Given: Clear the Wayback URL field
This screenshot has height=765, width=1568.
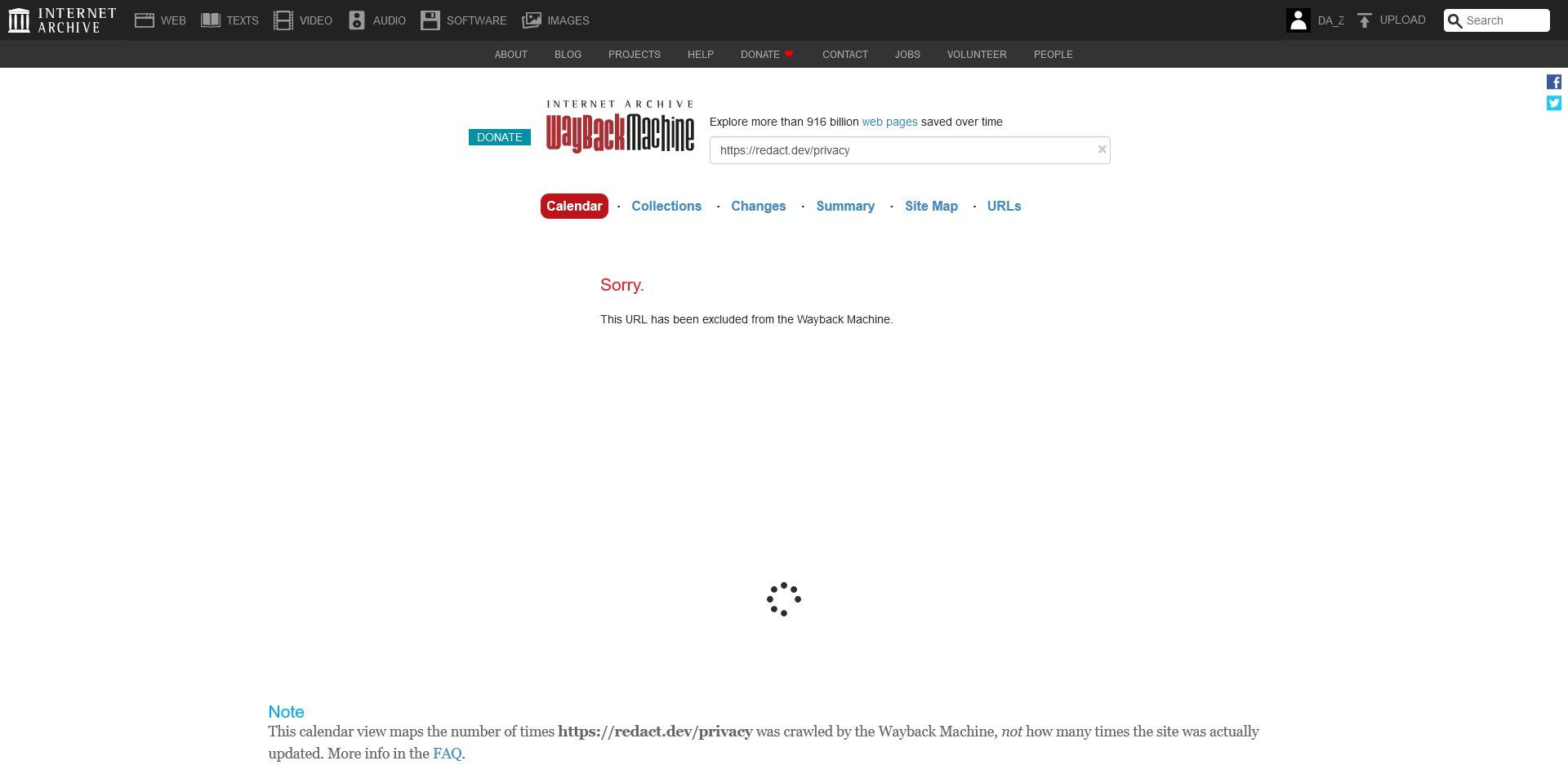Looking at the screenshot, I should tap(1102, 149).
